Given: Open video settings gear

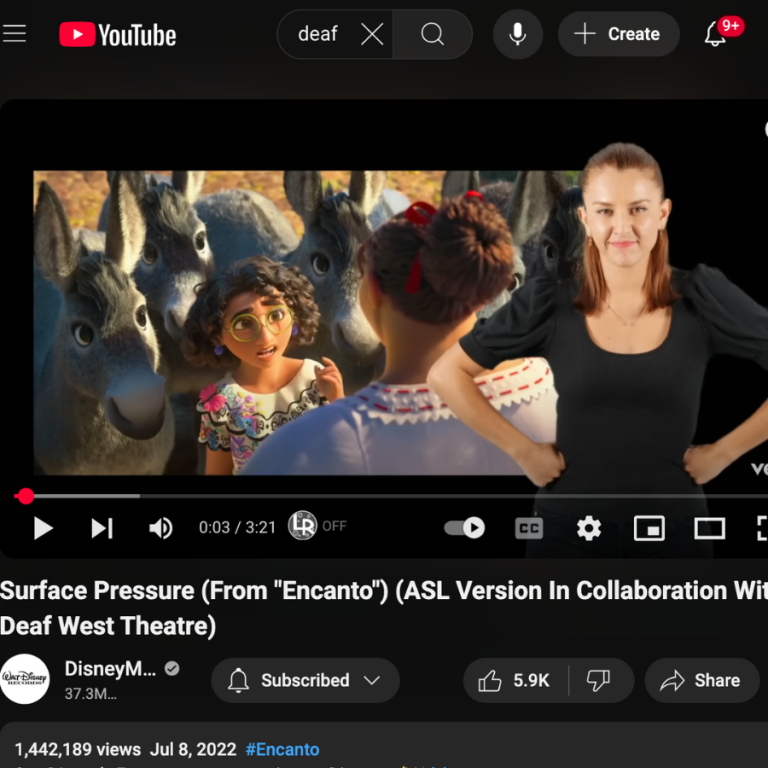Looking at the screenshot, I should pyautogui.click(x=589, y=528).
